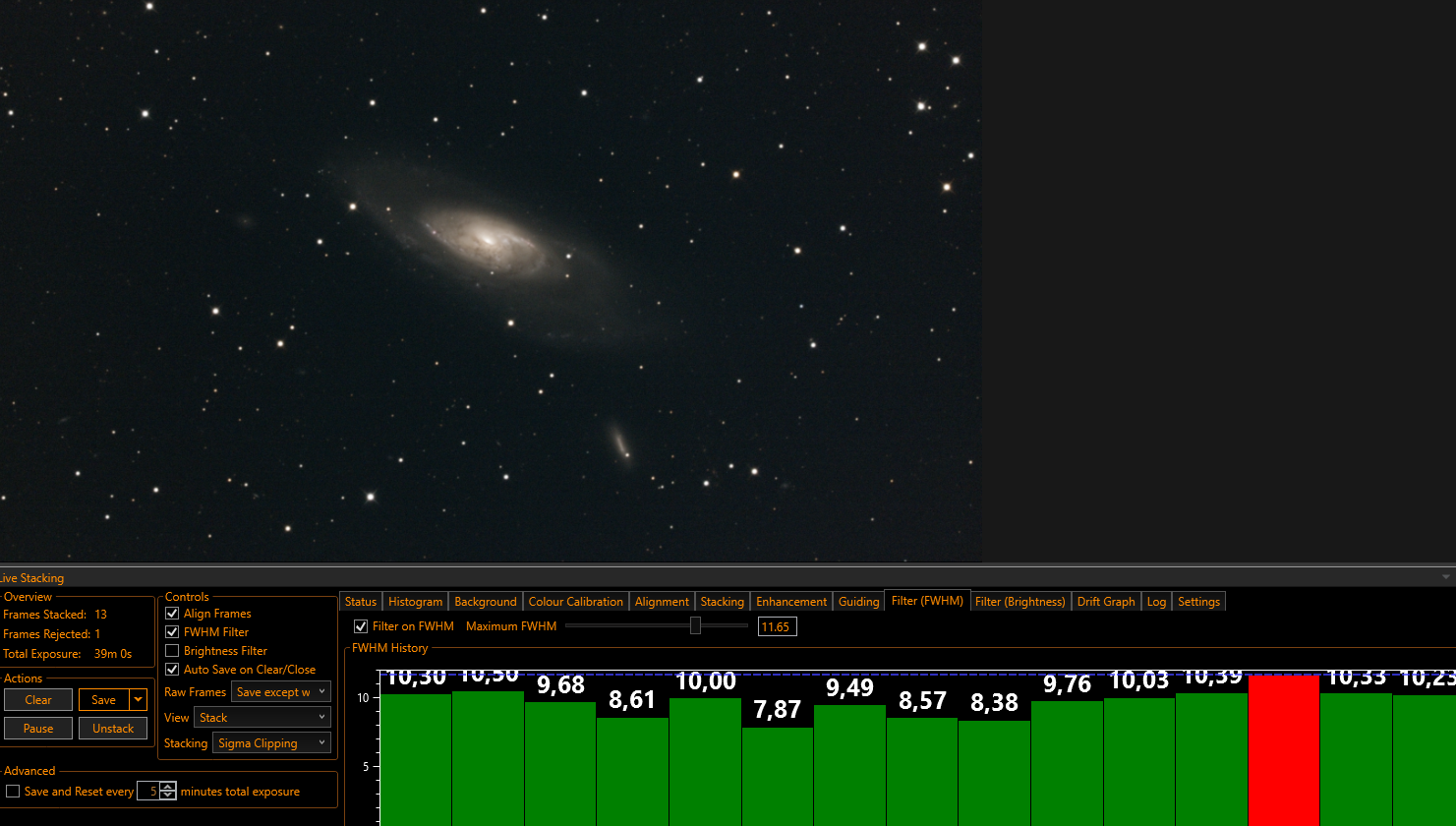This screenshot has width=1456, height=826.
Task: Open the Save button's dropdown arrow
Action: 139,699
